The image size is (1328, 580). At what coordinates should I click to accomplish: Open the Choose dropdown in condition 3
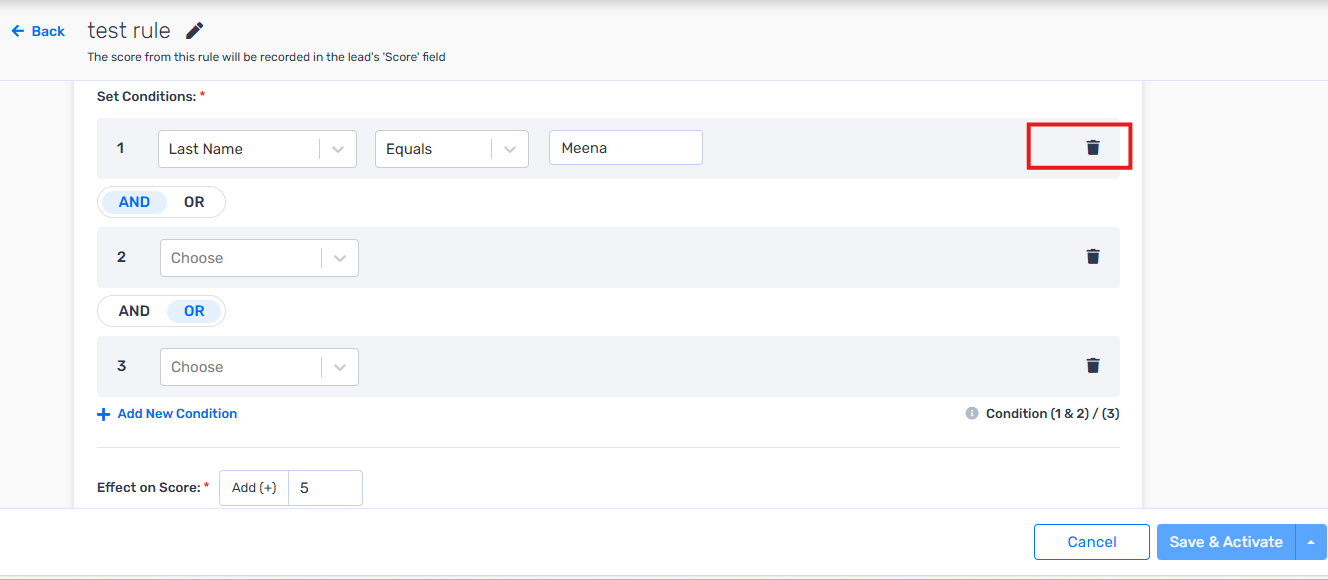point(259,367)
